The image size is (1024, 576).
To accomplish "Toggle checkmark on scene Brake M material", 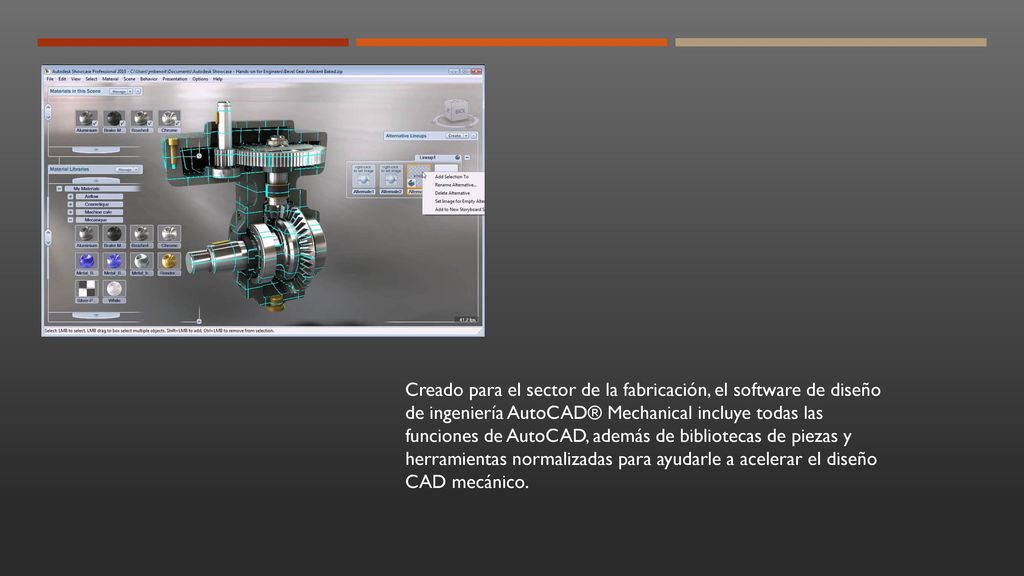I will coord(122,123).
